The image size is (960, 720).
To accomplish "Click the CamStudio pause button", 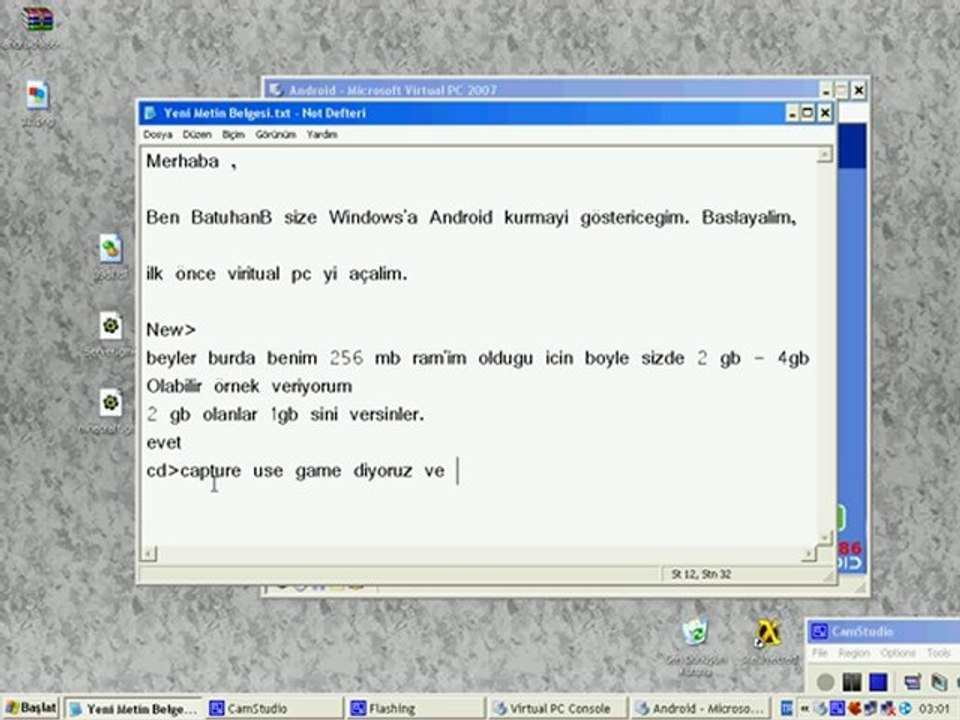I will 852,682.
